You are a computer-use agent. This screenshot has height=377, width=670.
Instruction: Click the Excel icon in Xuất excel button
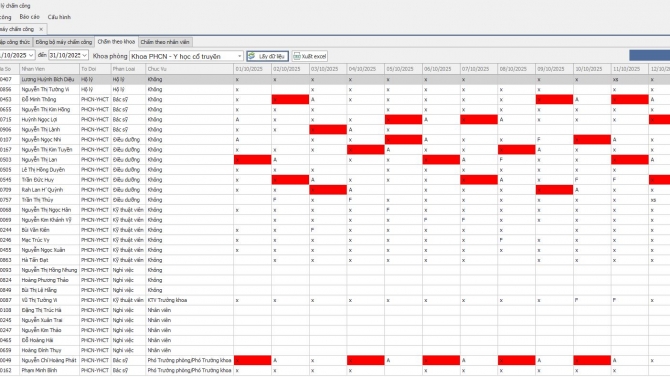click(x=297, y=56)
